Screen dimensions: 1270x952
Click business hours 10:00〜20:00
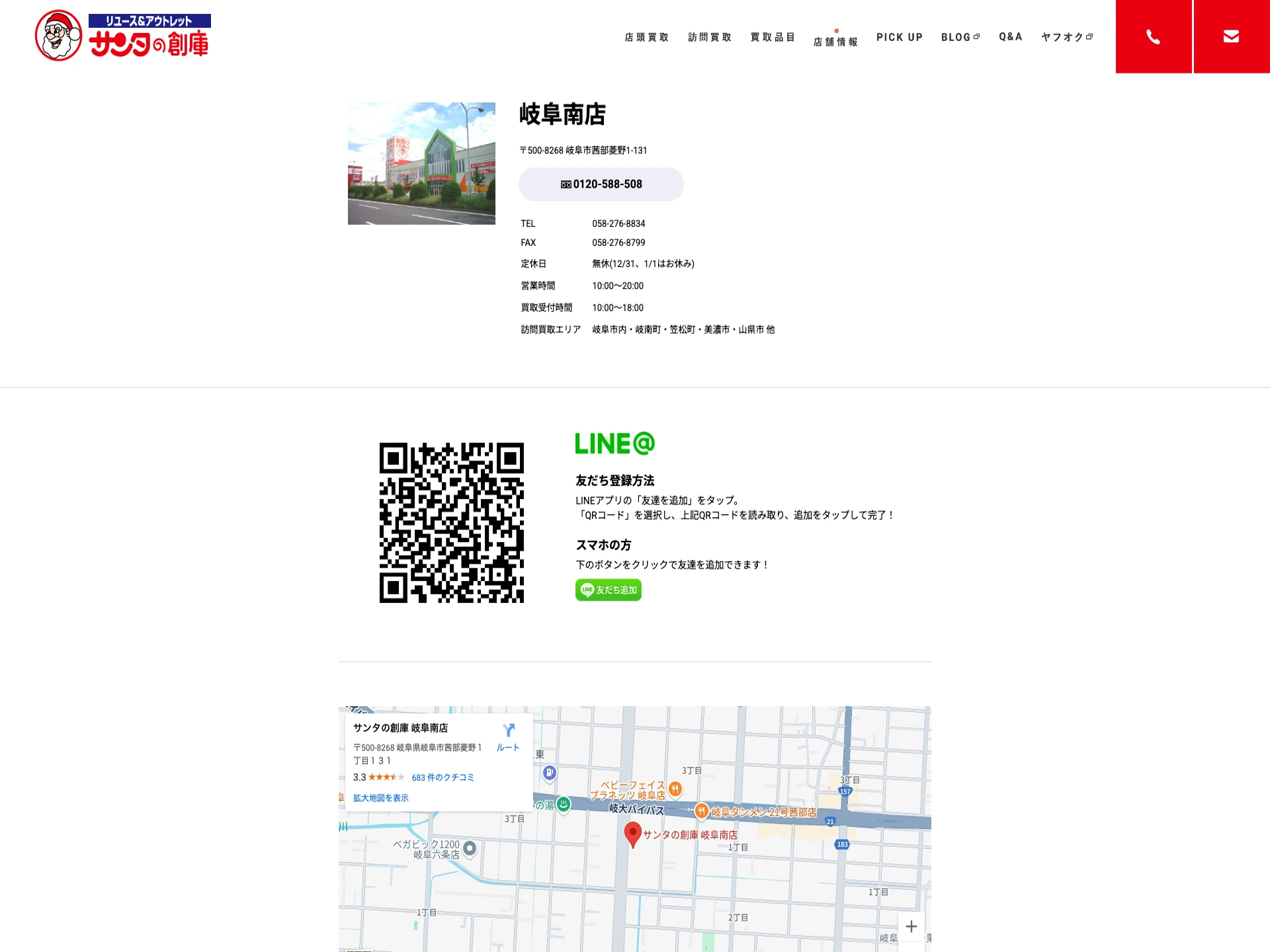(618, 286)
